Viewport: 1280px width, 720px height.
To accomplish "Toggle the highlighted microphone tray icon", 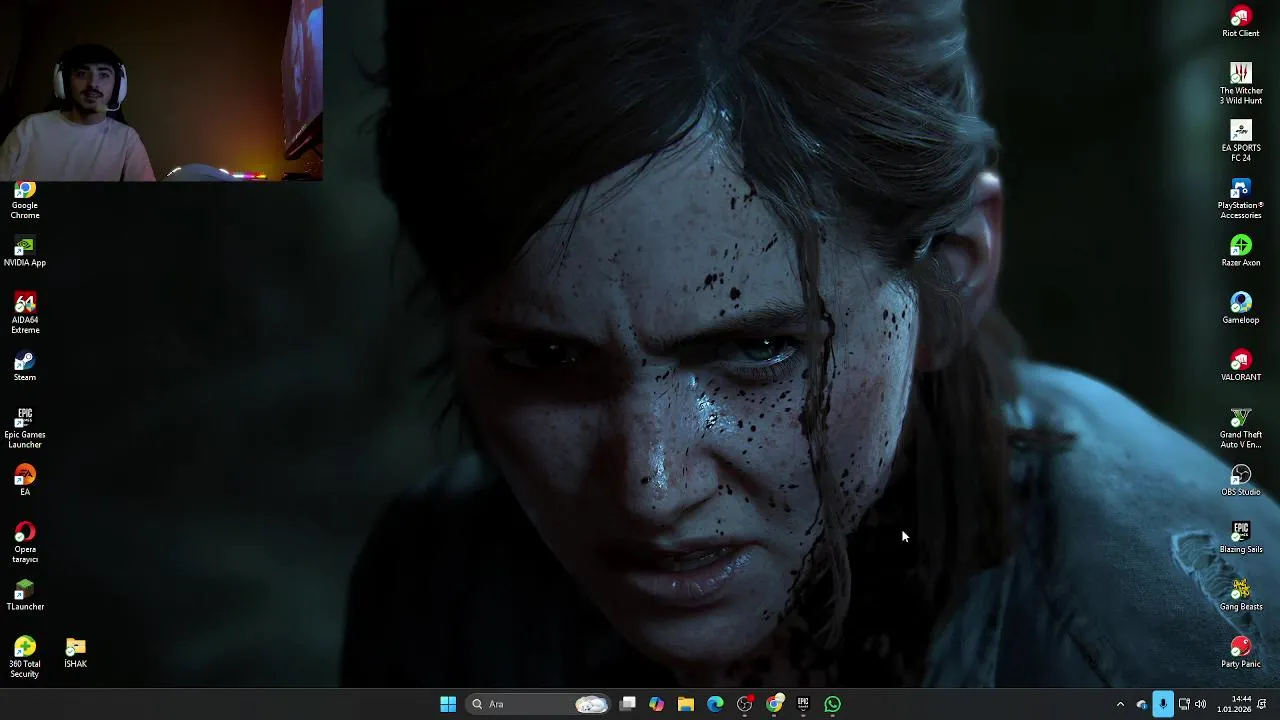I will pos(1163,704).
